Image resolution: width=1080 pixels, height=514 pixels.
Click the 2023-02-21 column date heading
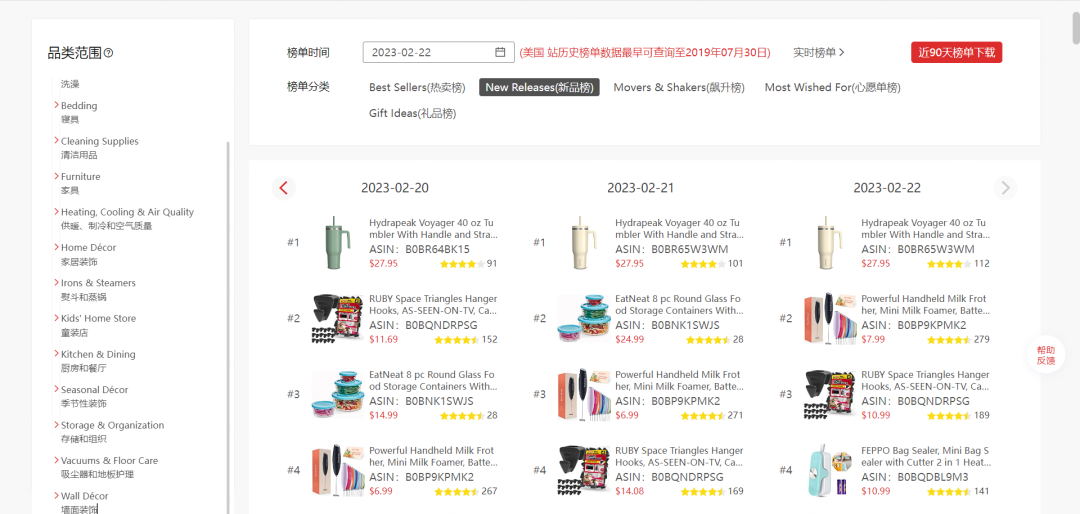click(641, 188)
